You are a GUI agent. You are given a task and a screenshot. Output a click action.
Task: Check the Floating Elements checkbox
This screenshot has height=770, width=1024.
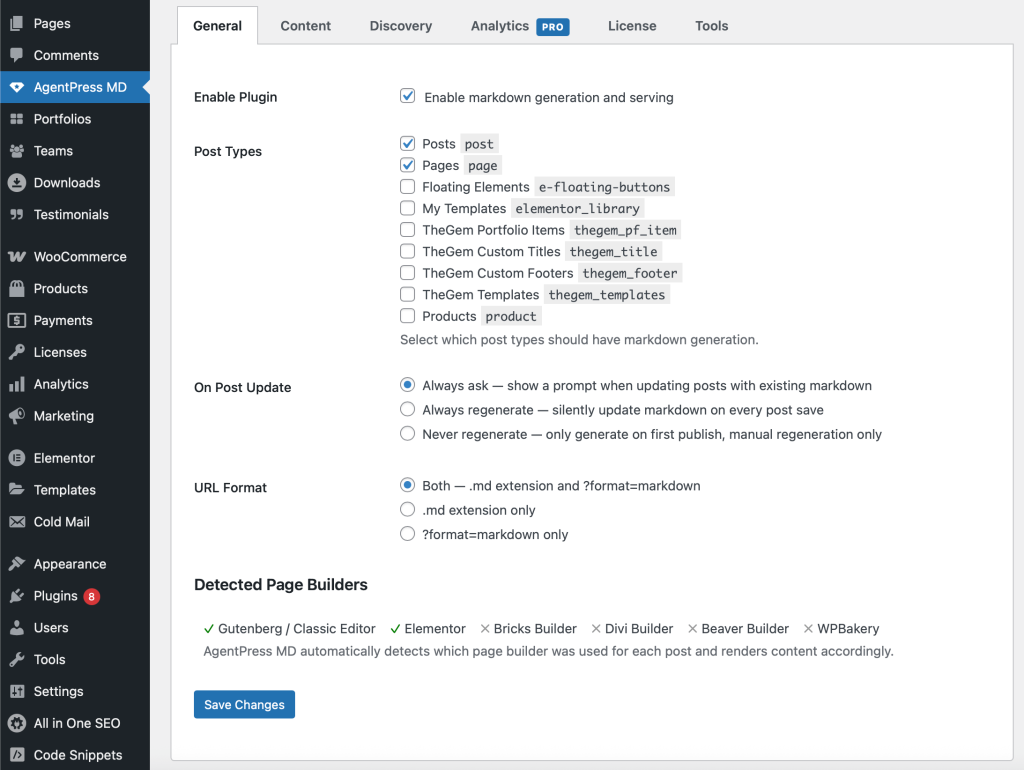[x=408, y=187]
